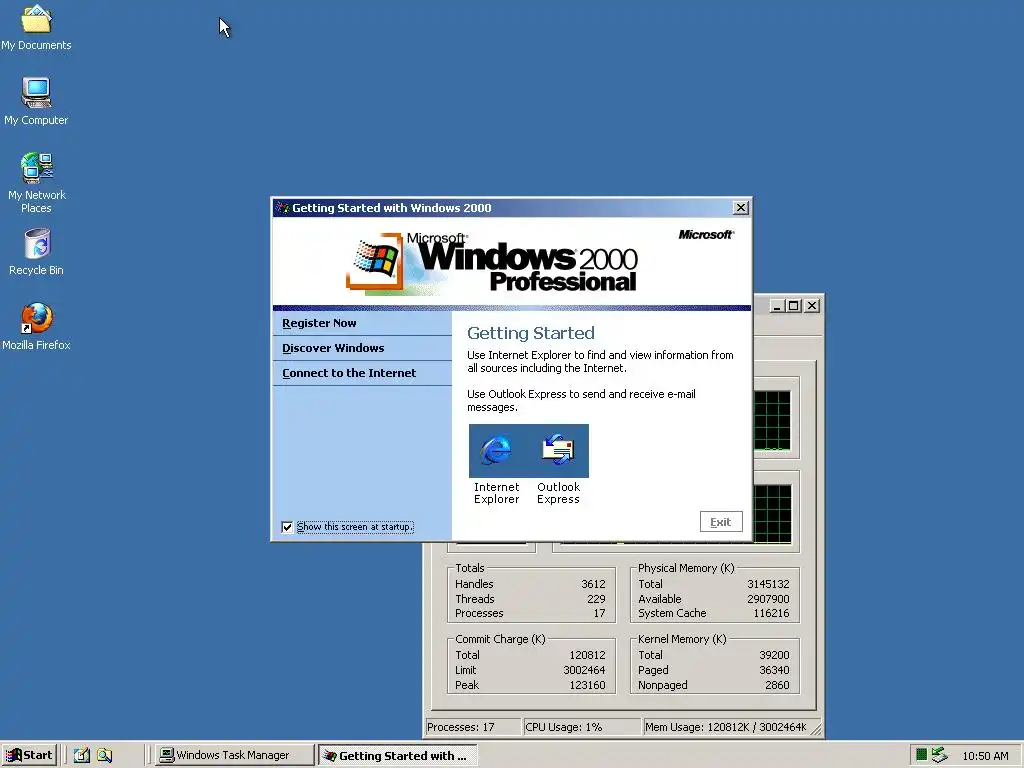
Task: Click CPU Usage: 1% status entry
Action: click(581, 727)
